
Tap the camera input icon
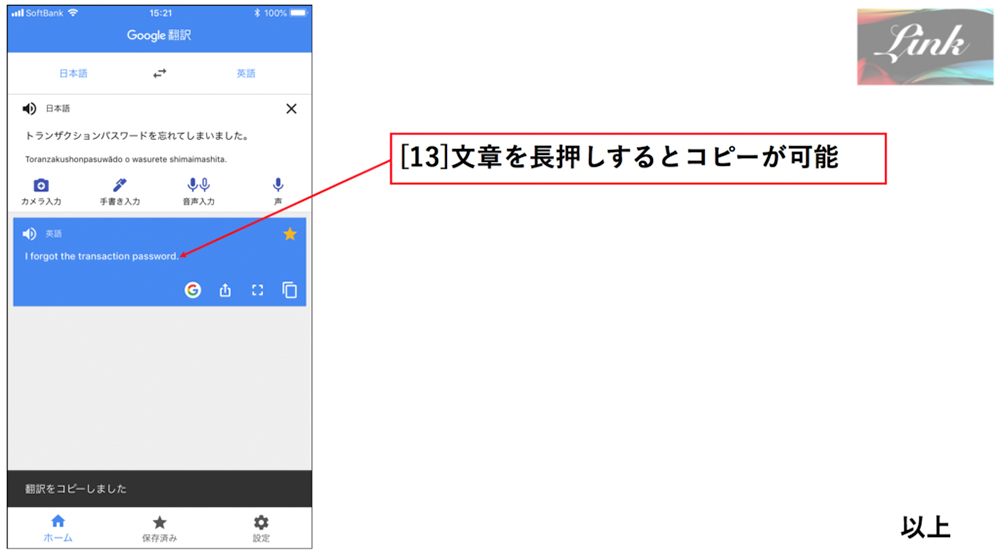pyautogui.click(x=41, y=186)
